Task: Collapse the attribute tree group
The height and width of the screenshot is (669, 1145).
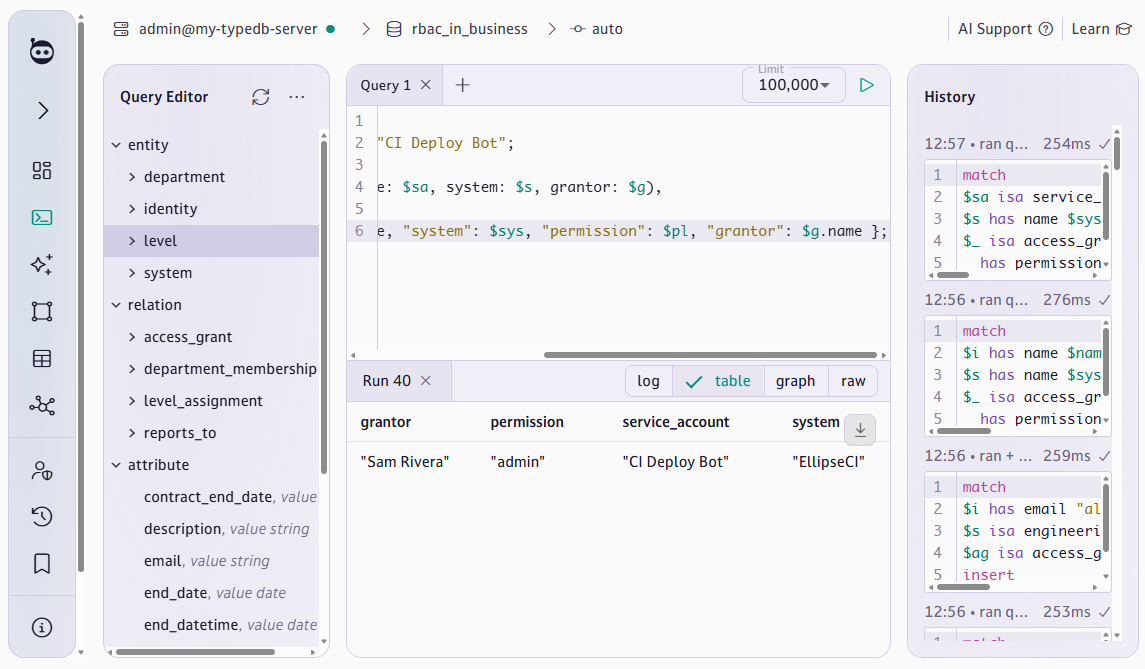Action: click(116, 465)
